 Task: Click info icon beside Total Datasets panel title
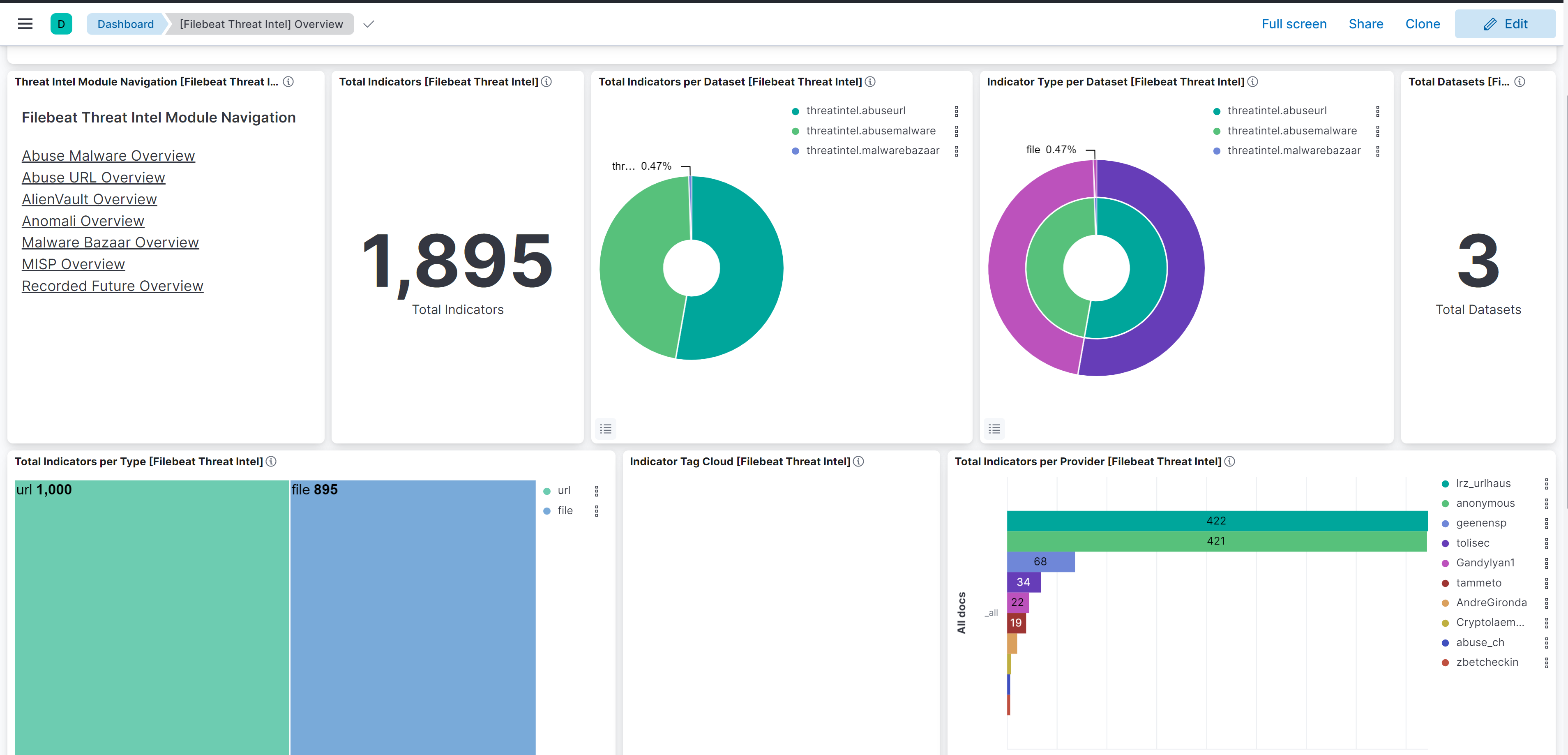point(1519,82)
